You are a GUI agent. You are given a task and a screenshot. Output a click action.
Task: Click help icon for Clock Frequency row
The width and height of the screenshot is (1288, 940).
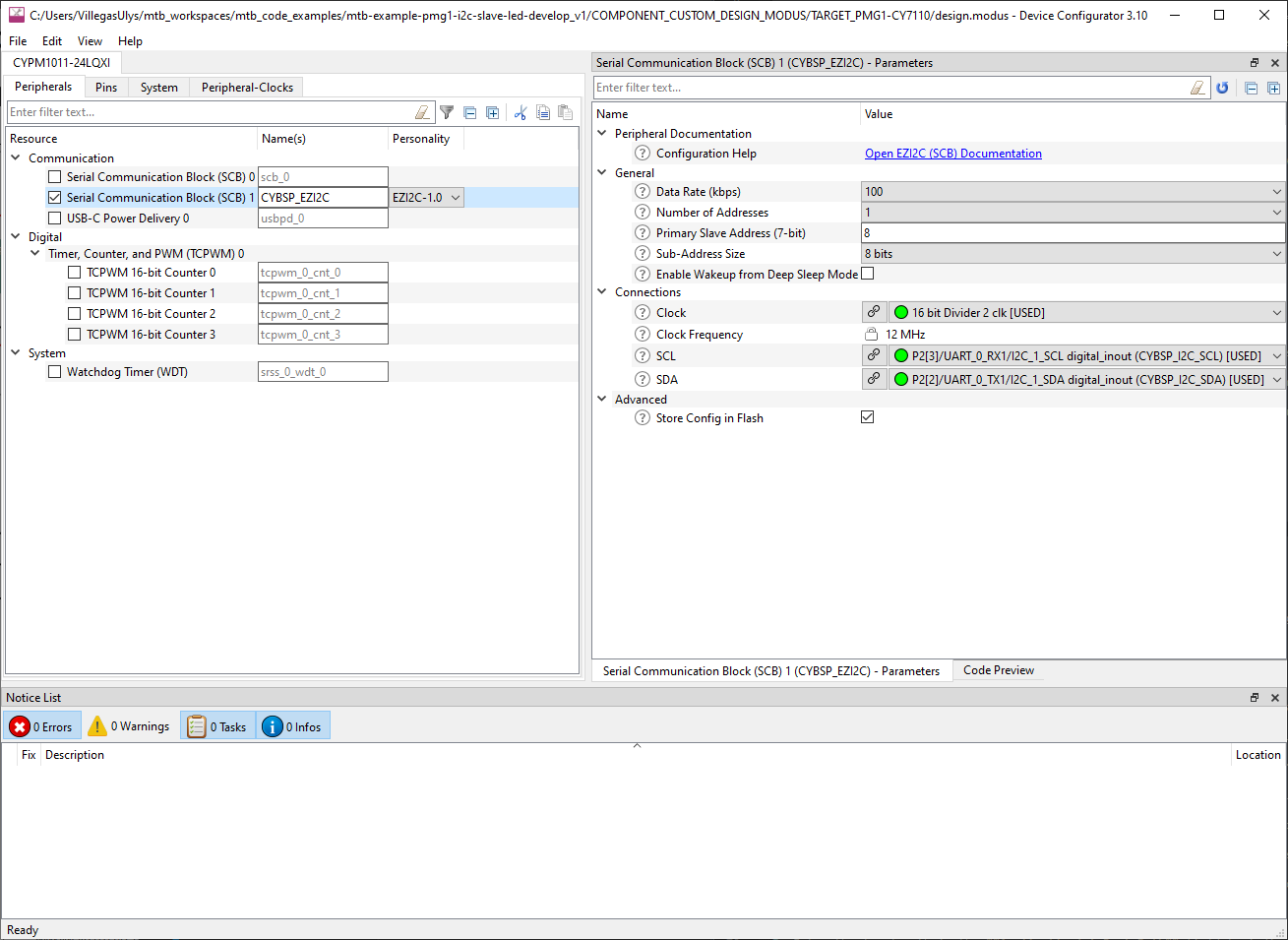click(x=643, y=335)
